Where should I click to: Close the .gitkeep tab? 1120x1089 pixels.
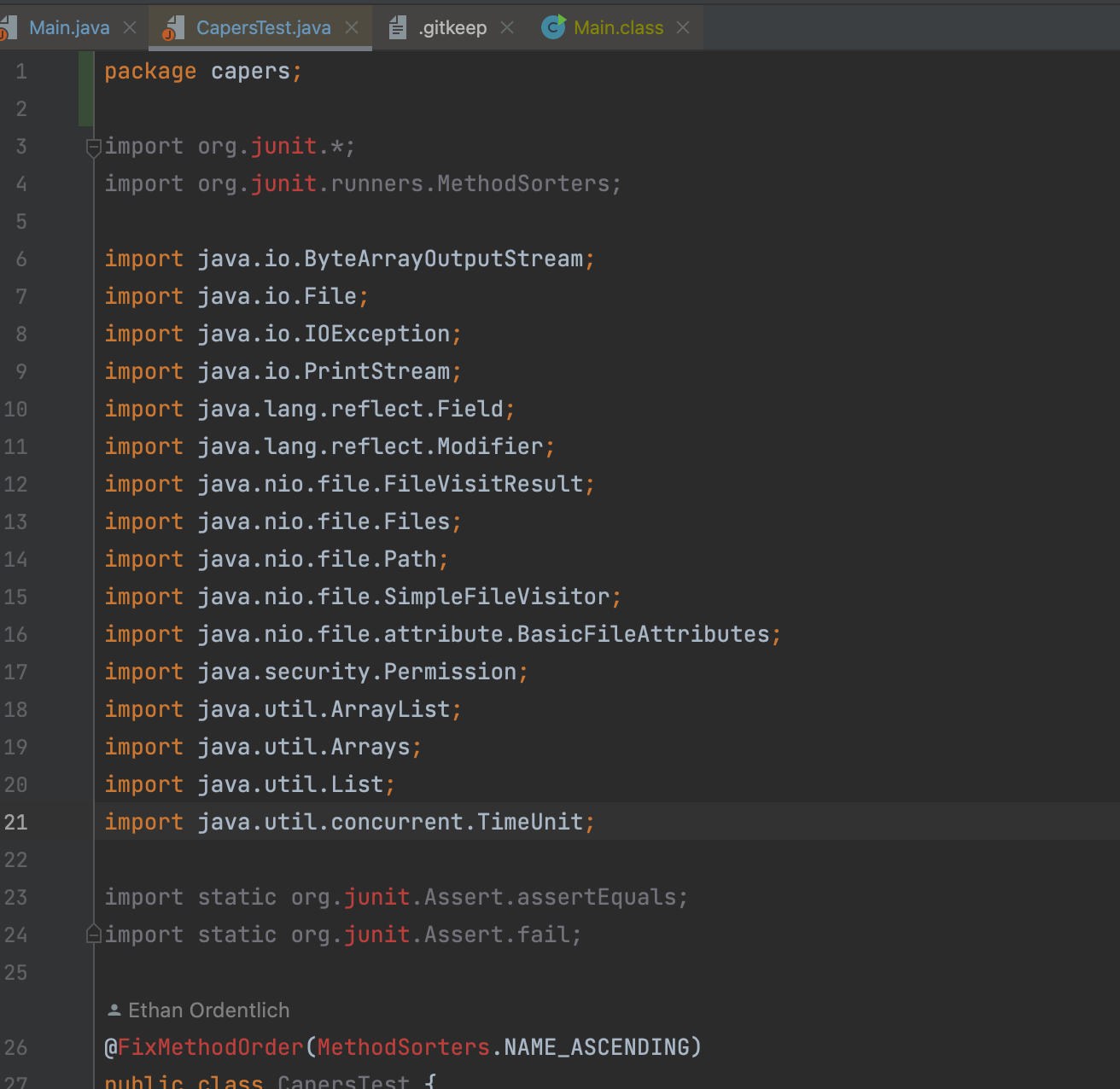point(507,28)
